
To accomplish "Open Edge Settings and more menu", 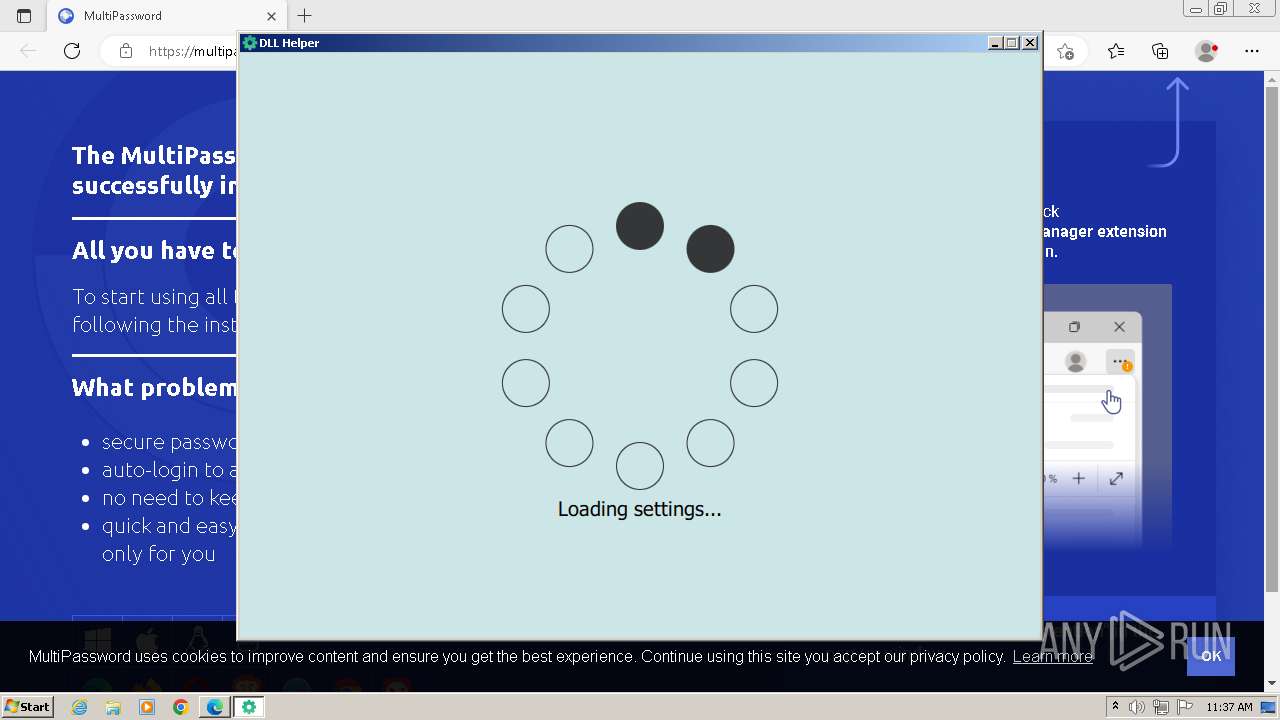I will (x=1252, y=51).
